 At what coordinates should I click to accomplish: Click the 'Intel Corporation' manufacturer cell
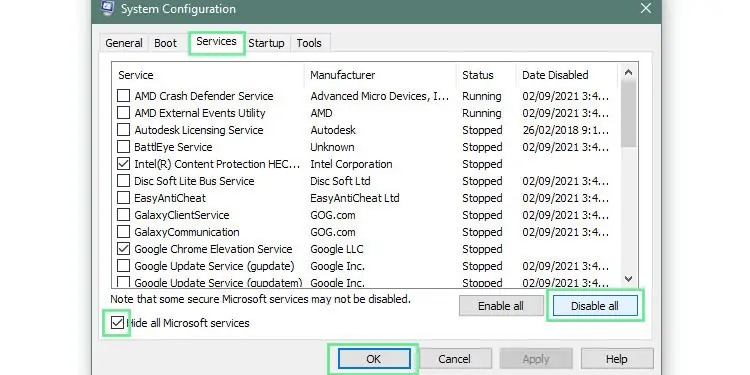click(351, 164)
